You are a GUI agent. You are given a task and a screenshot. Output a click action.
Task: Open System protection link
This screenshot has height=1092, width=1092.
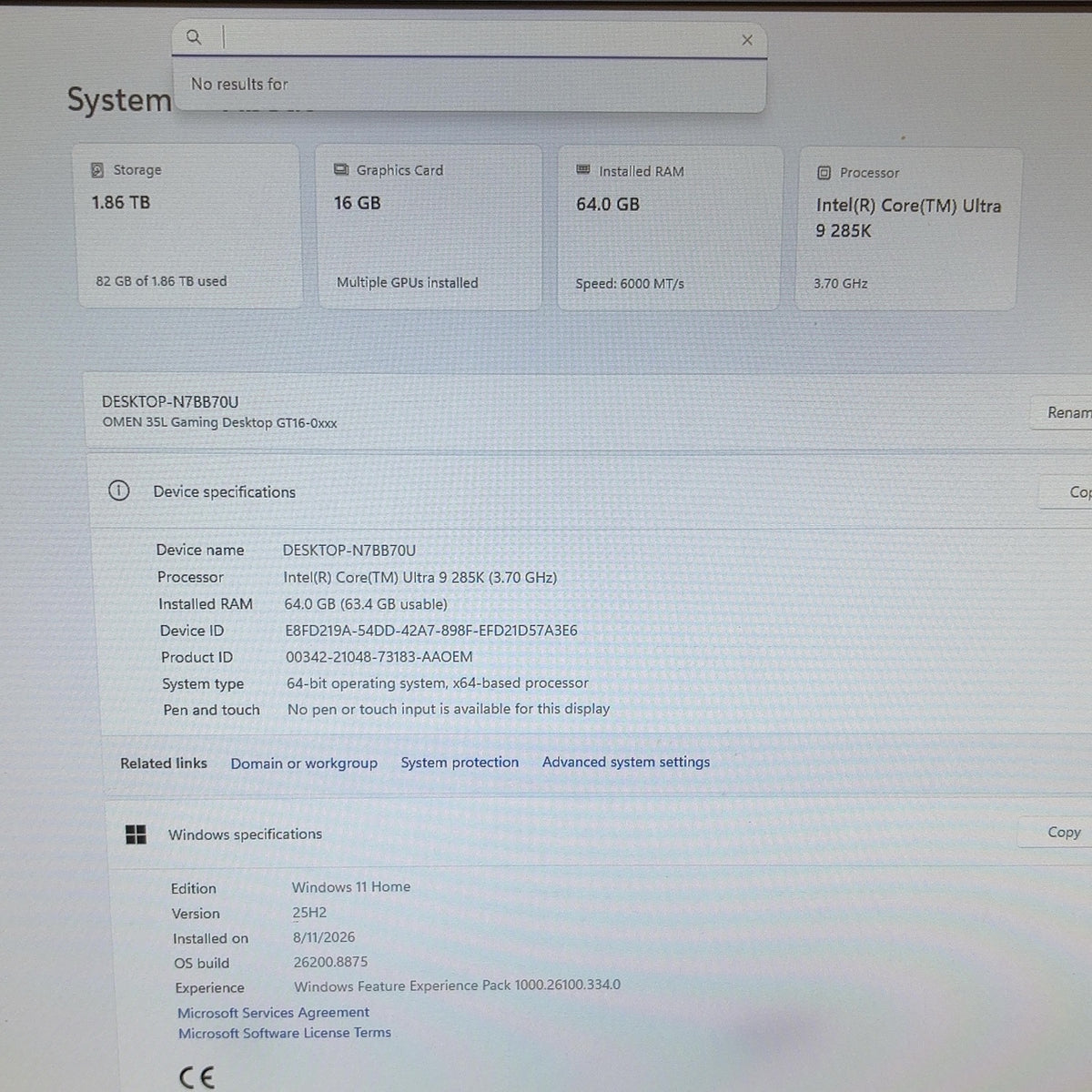coord(460,763)
